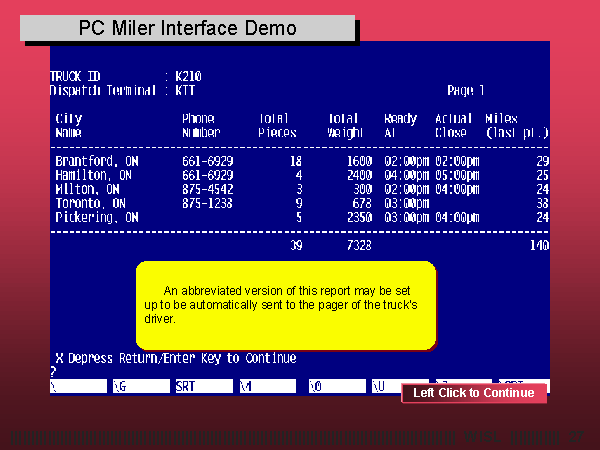Select the backslash-only function key label
600x450 pixels.
[x=78, y=386]
